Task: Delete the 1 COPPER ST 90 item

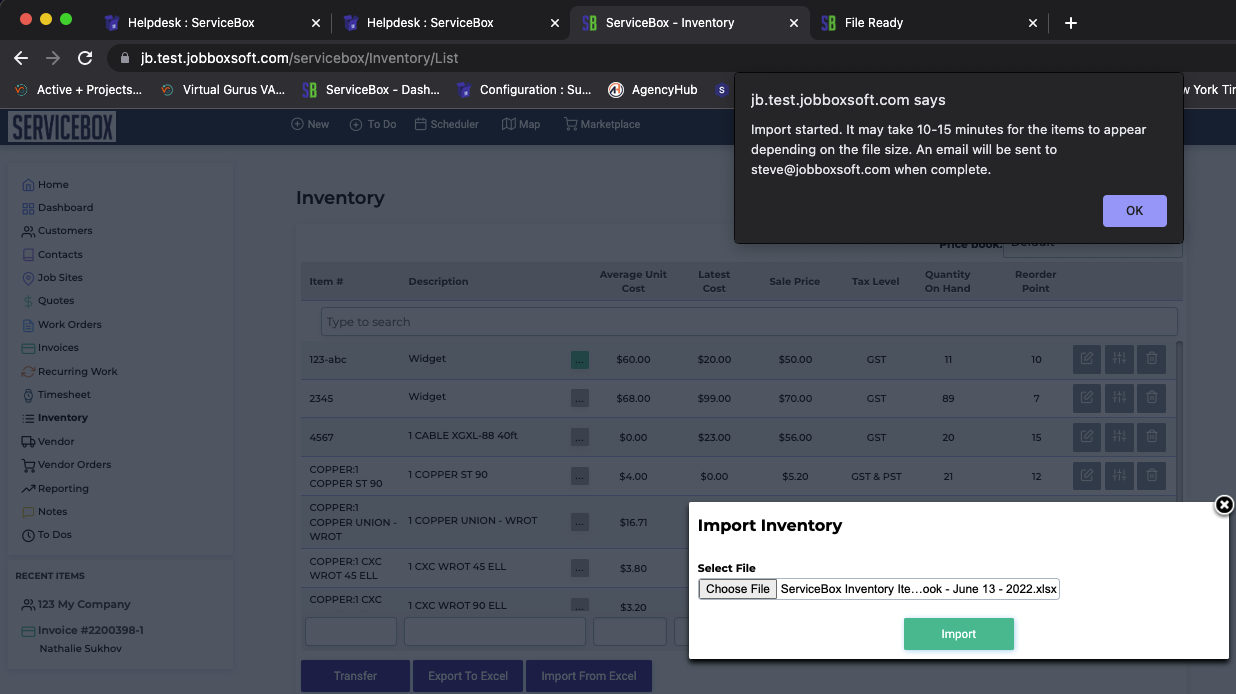Action: coord(1151,475)
